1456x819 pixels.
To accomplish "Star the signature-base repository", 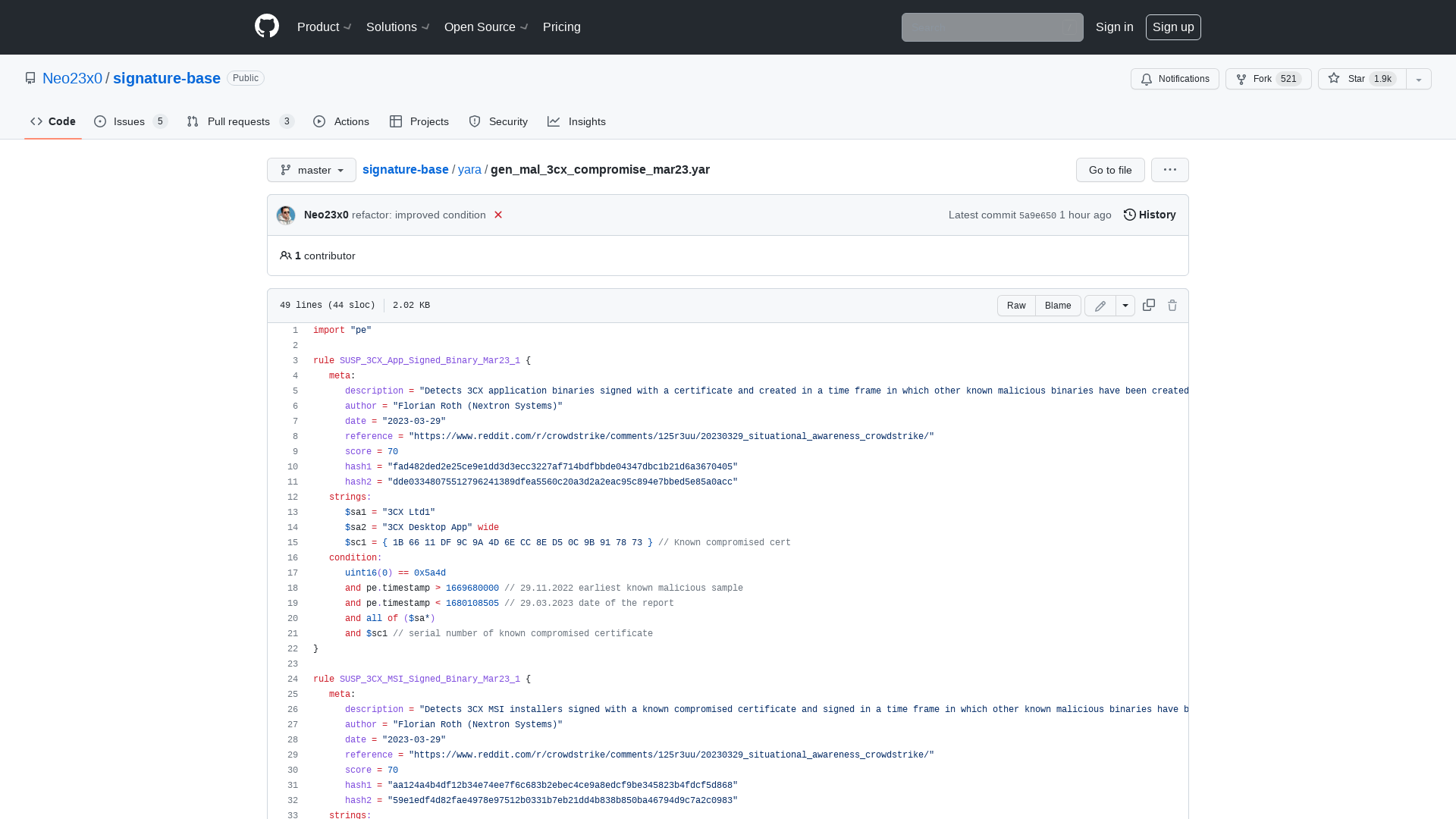I will (1362, 79).
